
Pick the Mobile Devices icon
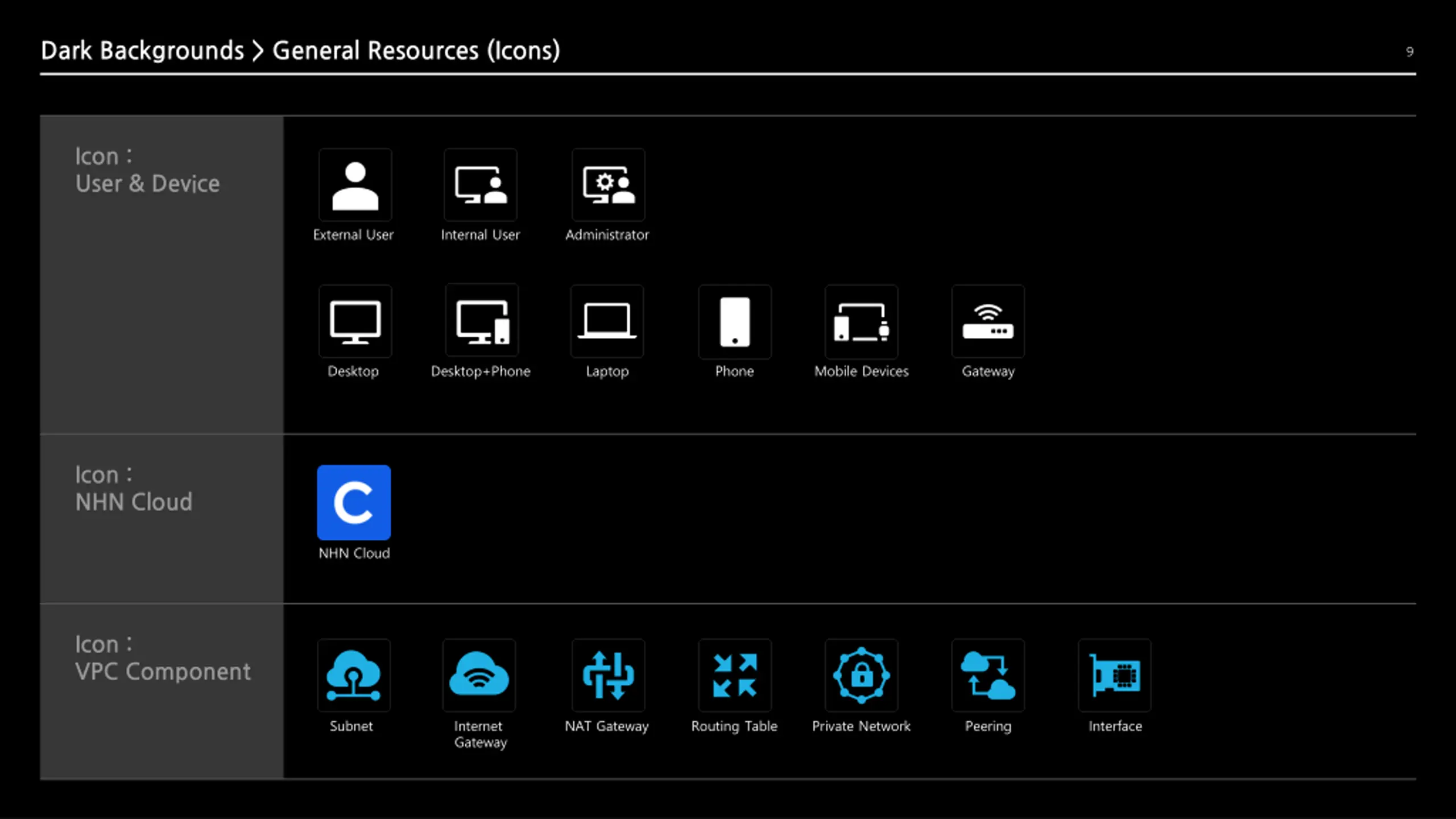tap(862, 321)
